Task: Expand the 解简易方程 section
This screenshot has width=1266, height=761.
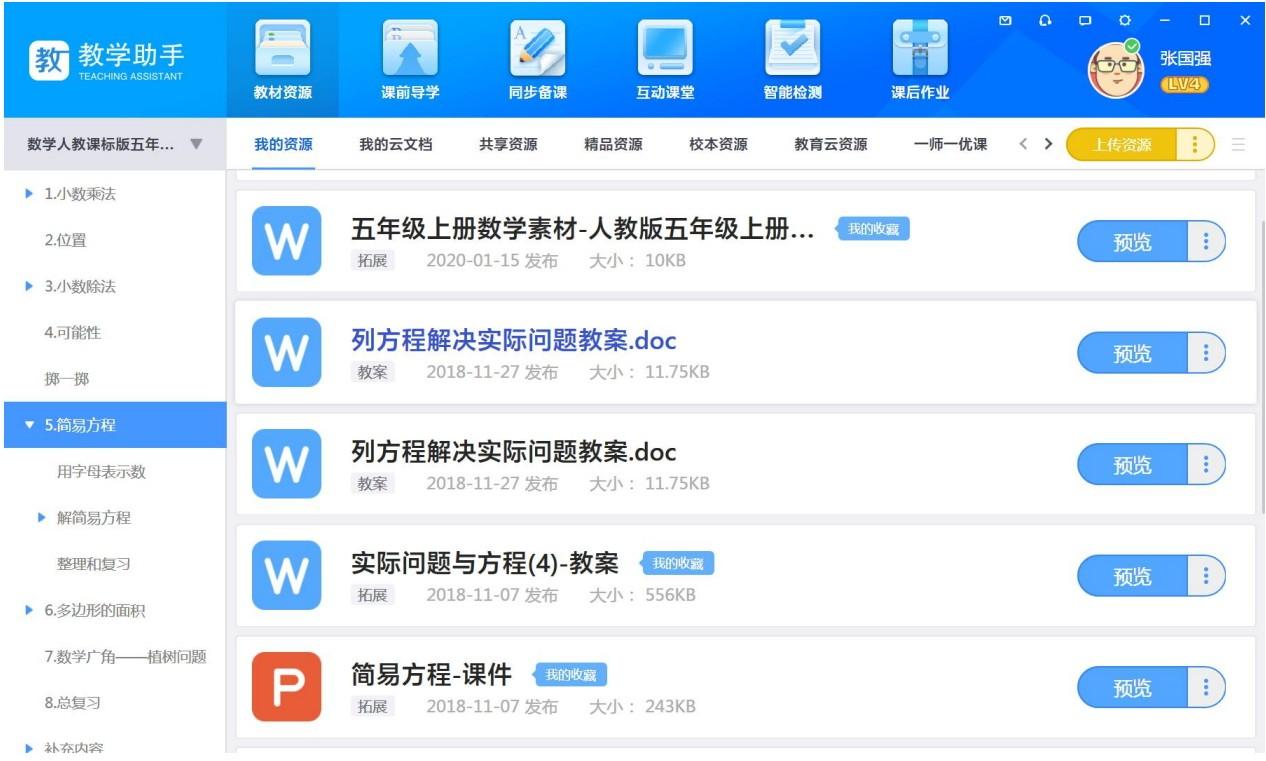Action: tap(42, 517)
